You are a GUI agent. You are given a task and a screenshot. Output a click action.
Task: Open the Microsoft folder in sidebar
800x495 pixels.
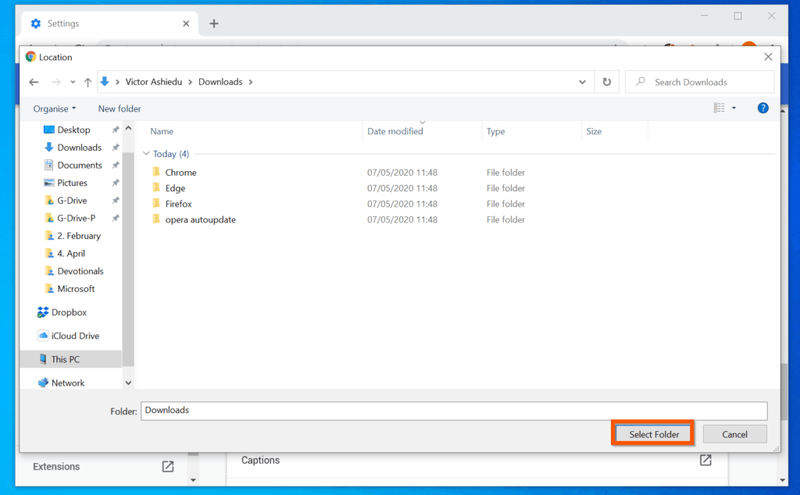pos(76,288)
